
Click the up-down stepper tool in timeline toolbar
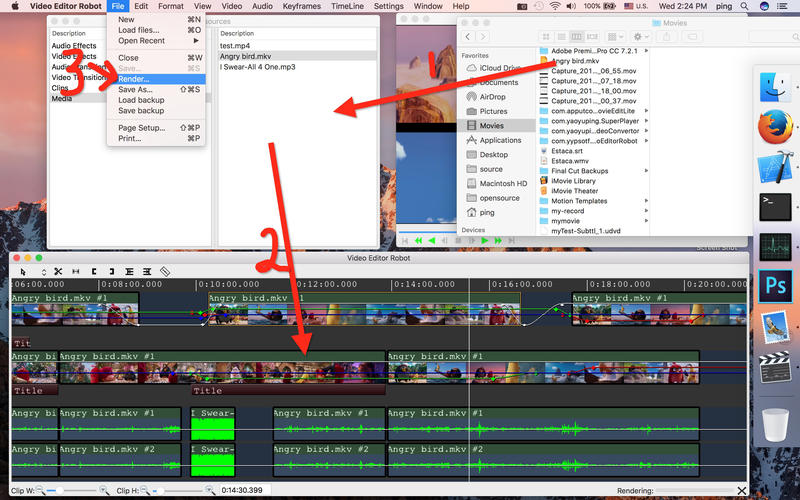tap(43, 272)
